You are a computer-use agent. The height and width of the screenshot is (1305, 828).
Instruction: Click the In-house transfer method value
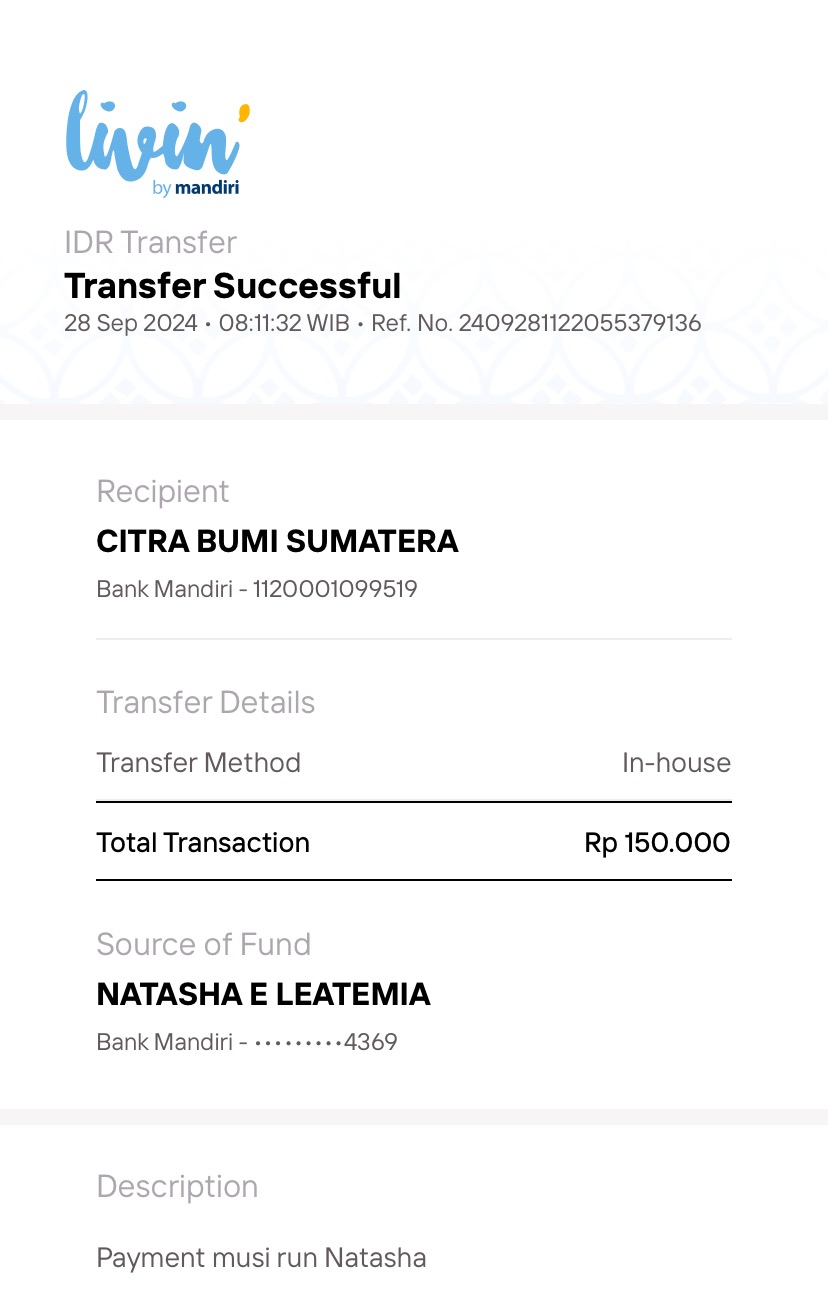tap(677, 763)
